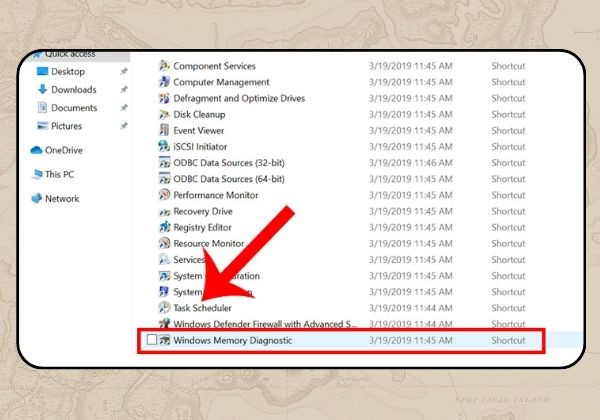Tick the Windows Memory Diagnostic checkbox
Screen dimensions: 600x420
[x=152, y=340]
